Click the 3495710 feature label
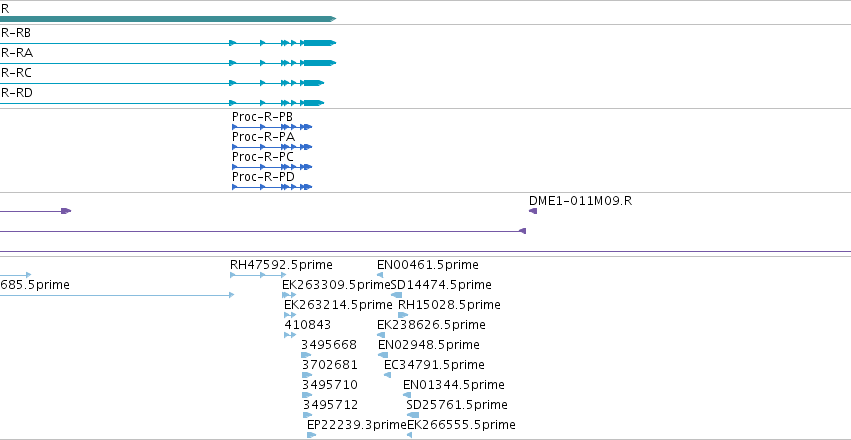851x440 pixels. click(330, 385)
